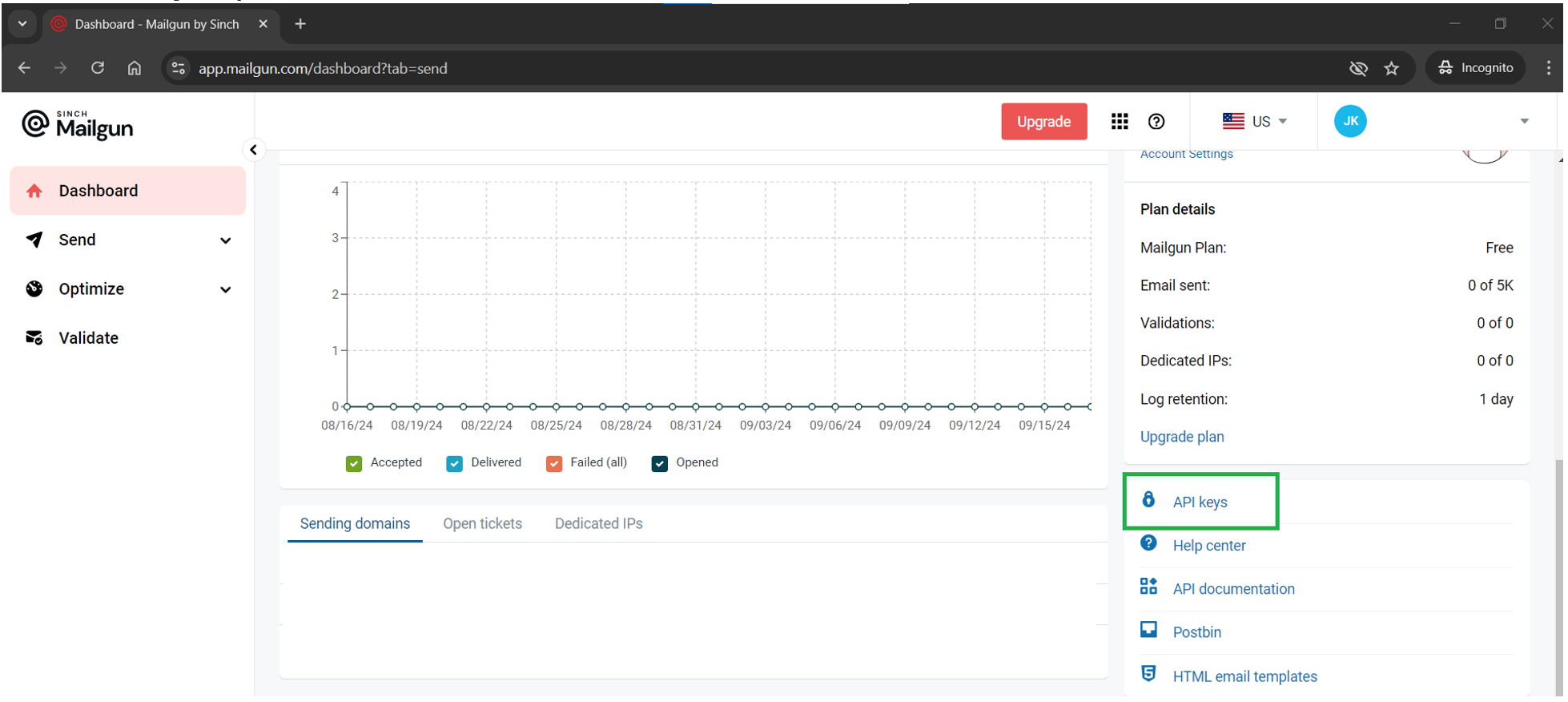Open the API keys link
Viewport: 1568px width, 702px height.
coord(1200,502)
